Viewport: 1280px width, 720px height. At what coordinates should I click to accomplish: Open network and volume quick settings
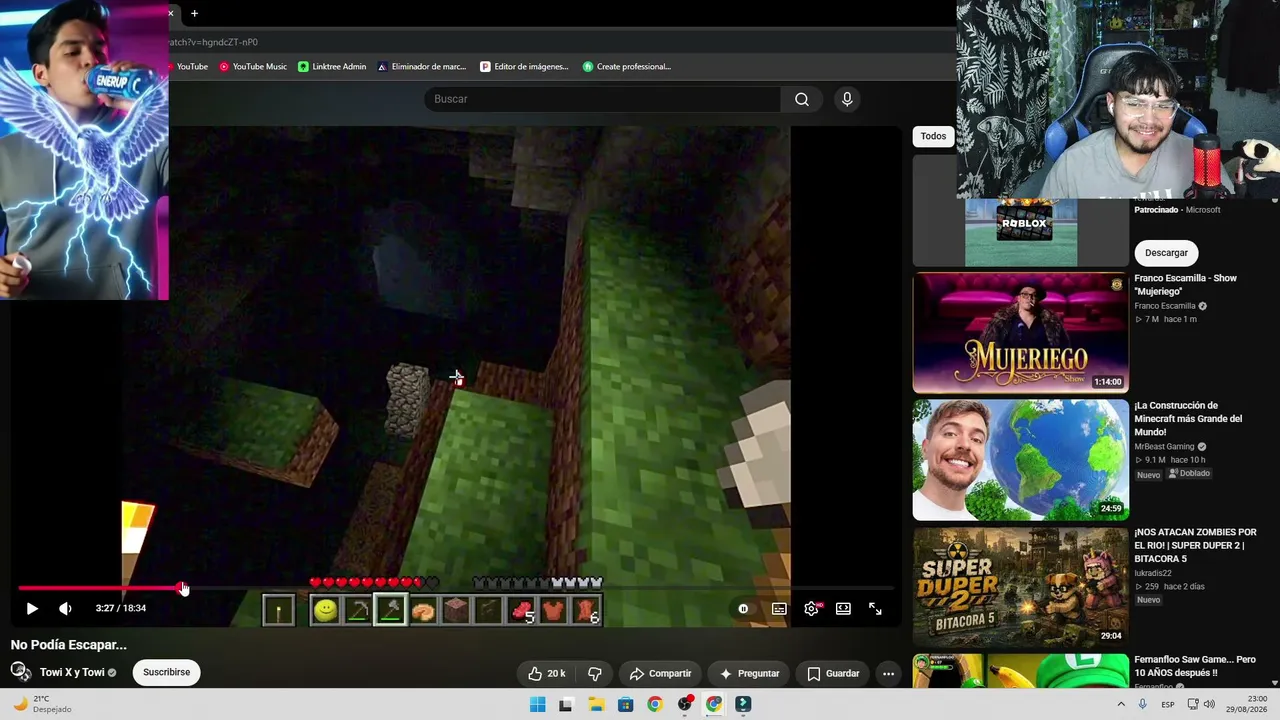[1199, 704]
